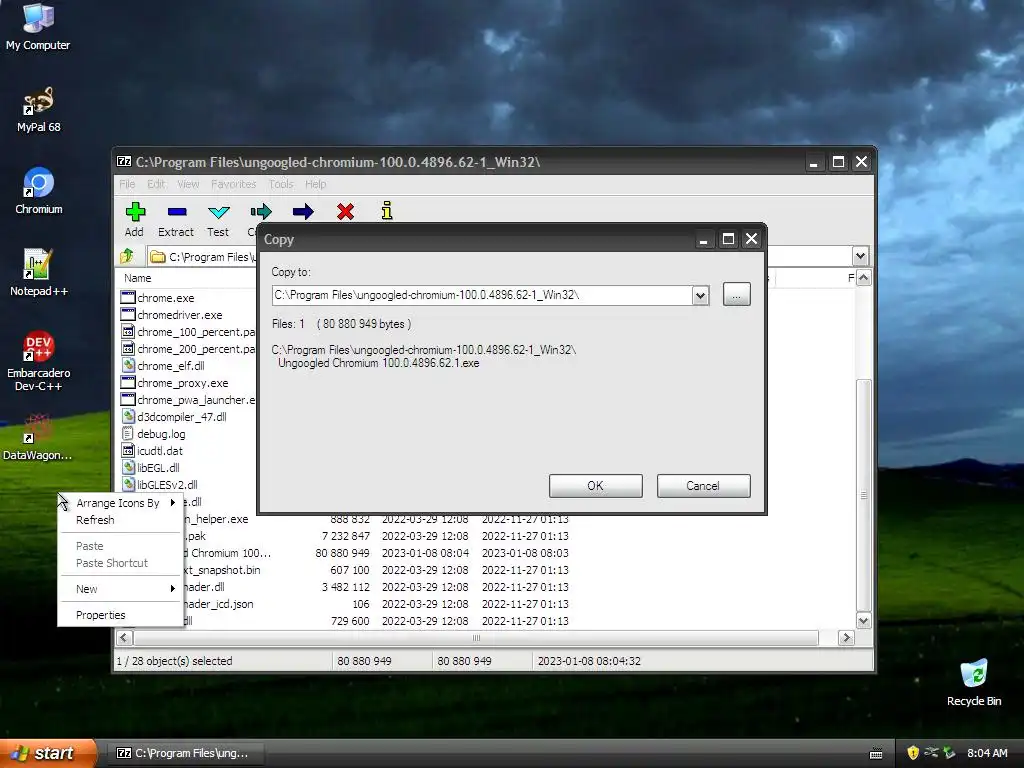Viewport: 1024px width, 768px height.
Task: Click horizontal scrollbar left arrow
Action: [124, 638]
